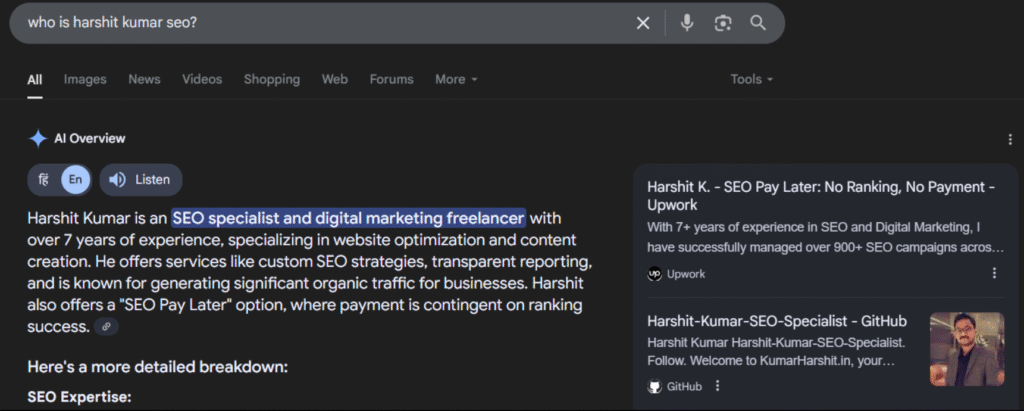The height and width of the screenshot is (411, 1024).
Task: Switch AI Overview language to Hindi
Action: (44, 180)
